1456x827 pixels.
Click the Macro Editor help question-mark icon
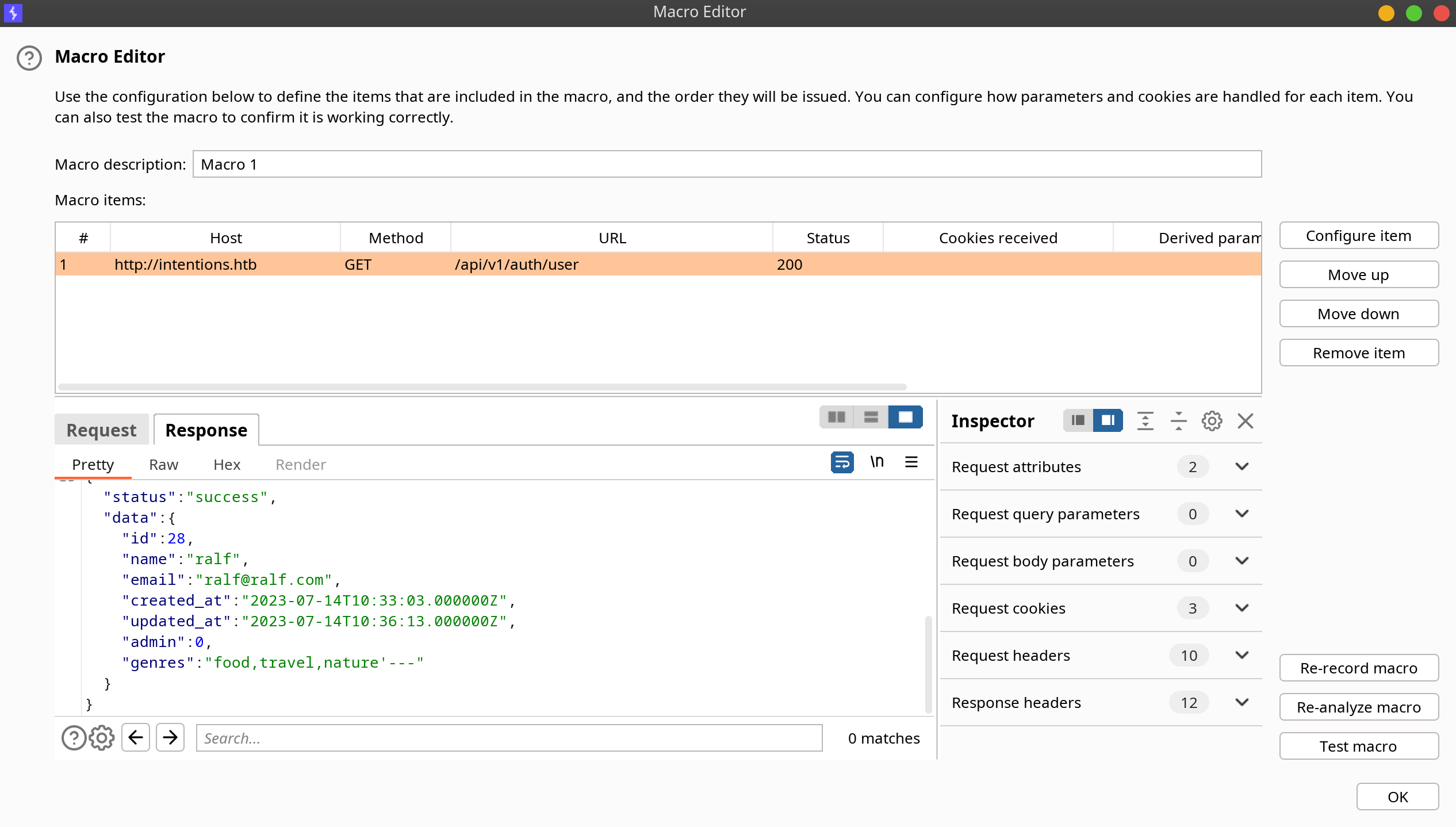(29, 58)
